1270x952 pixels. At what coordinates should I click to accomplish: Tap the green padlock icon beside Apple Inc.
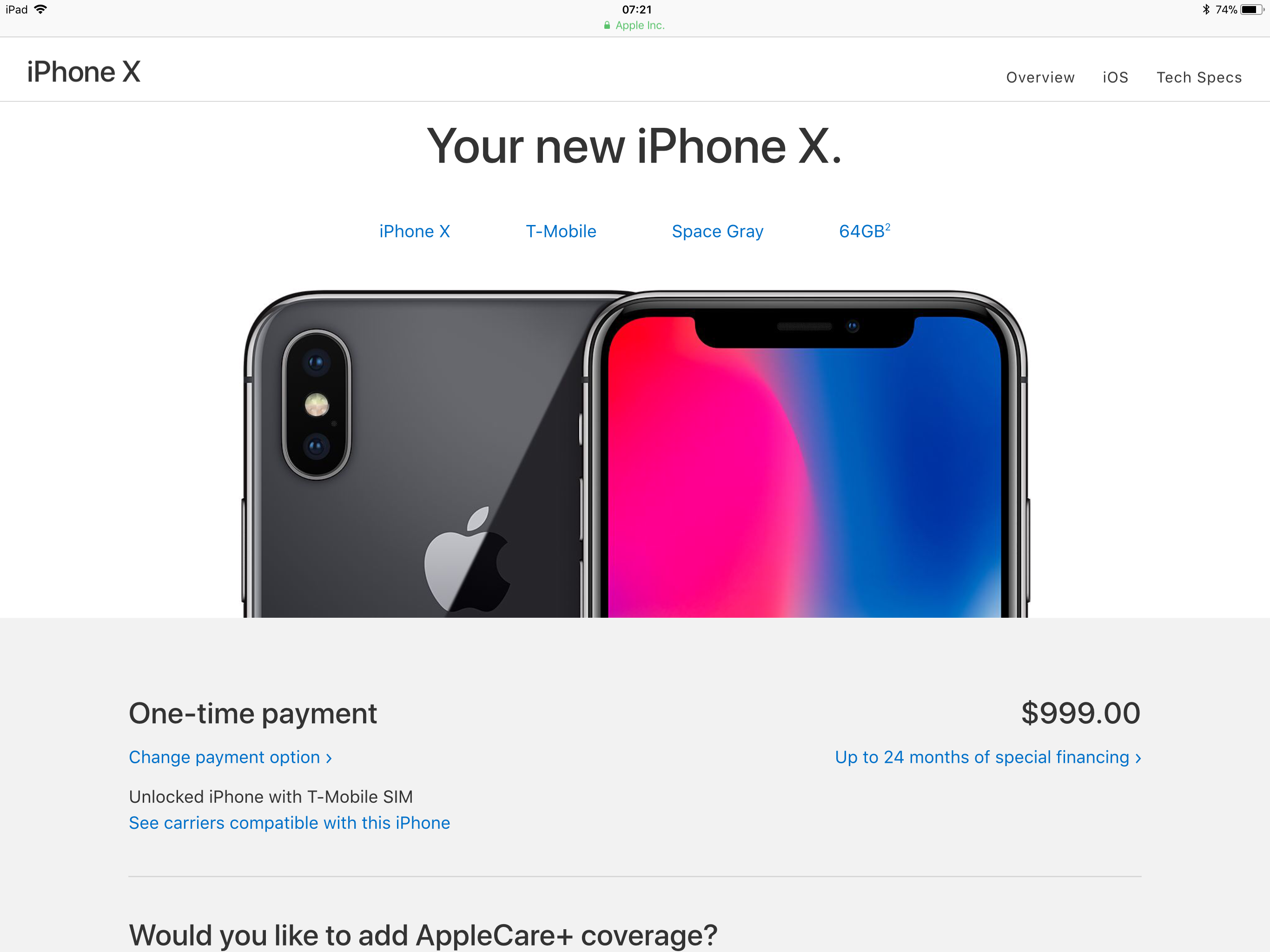pos(607,25)
